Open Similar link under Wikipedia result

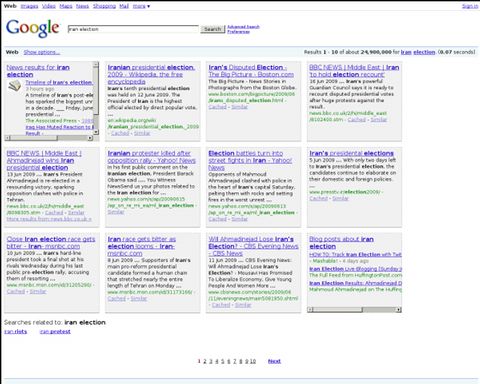(x=142, y=133)
